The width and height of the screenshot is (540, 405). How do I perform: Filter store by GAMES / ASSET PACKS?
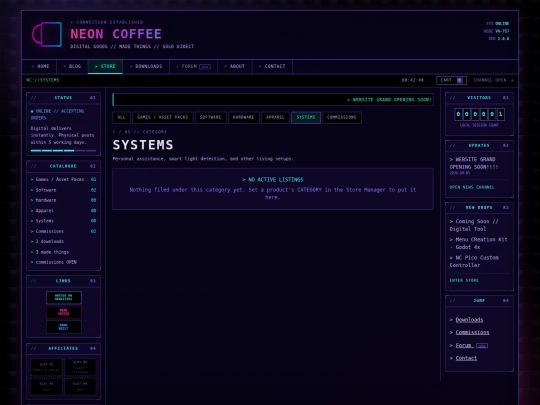tap(163, 117)
